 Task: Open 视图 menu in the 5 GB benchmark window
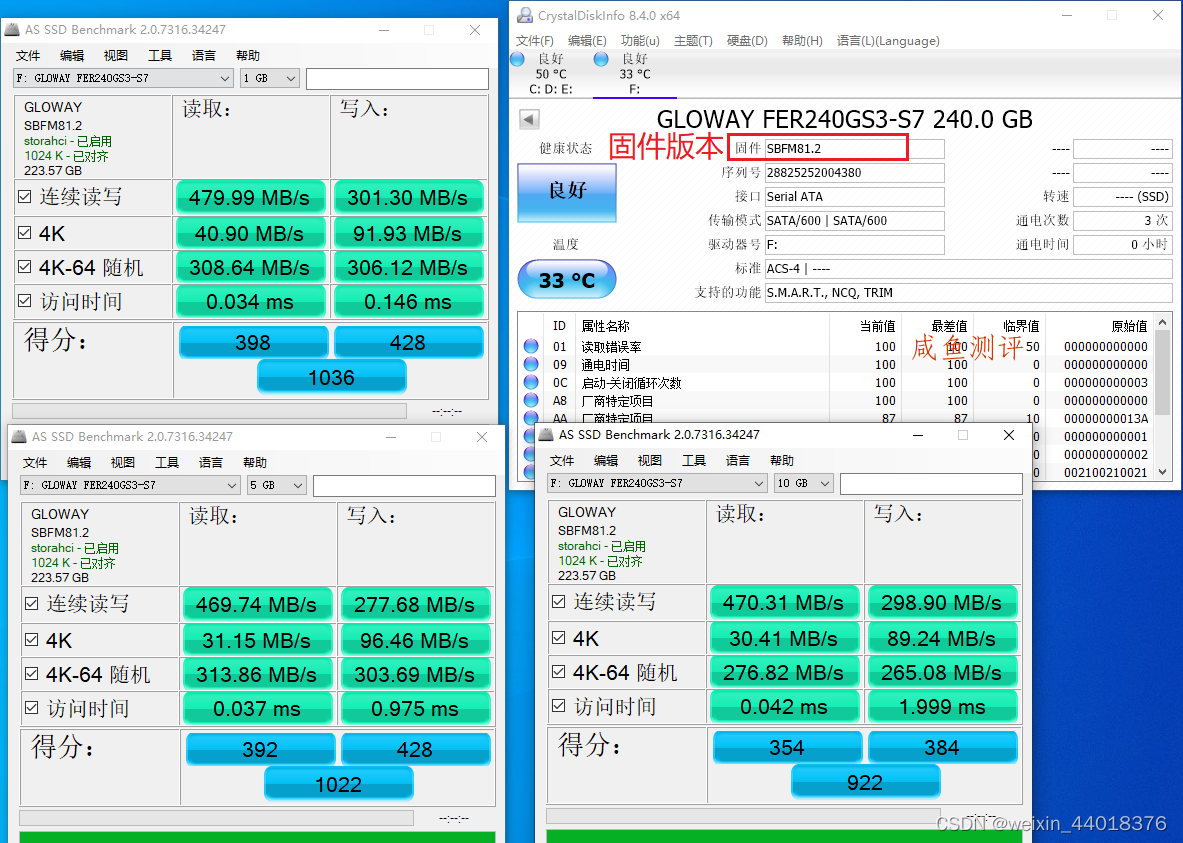click(x=122, y=463)
